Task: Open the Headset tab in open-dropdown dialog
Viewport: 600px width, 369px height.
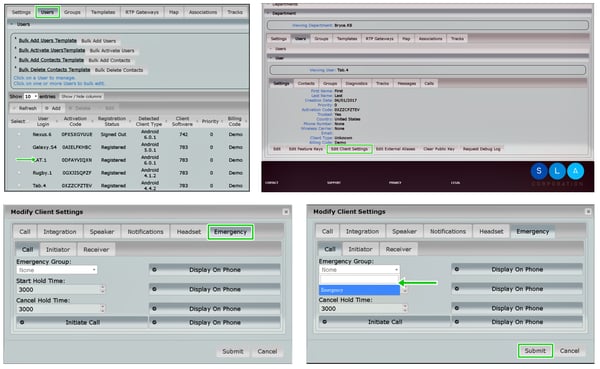Action: point(491,232)
